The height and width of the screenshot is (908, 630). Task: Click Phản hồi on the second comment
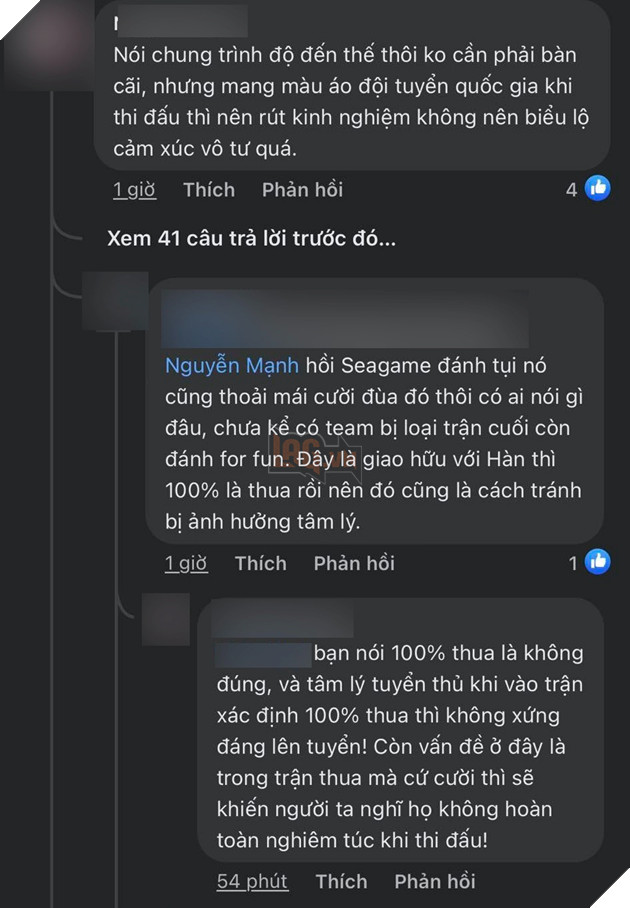[x=353, y=562]
